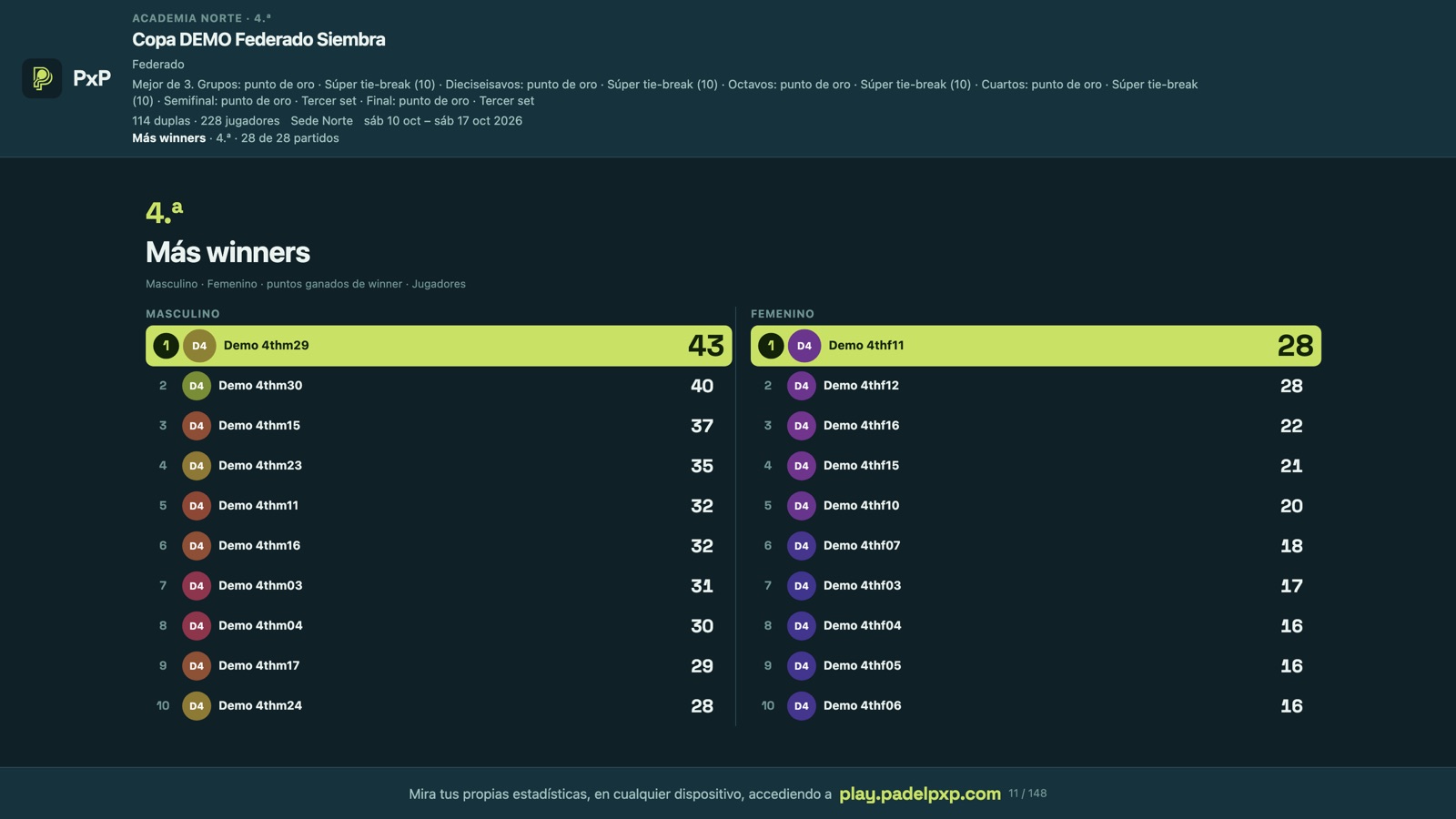Click the ACADEMIA NORTE · 4.ª header label
The image size is (1456, 819).
click(201, 18)
